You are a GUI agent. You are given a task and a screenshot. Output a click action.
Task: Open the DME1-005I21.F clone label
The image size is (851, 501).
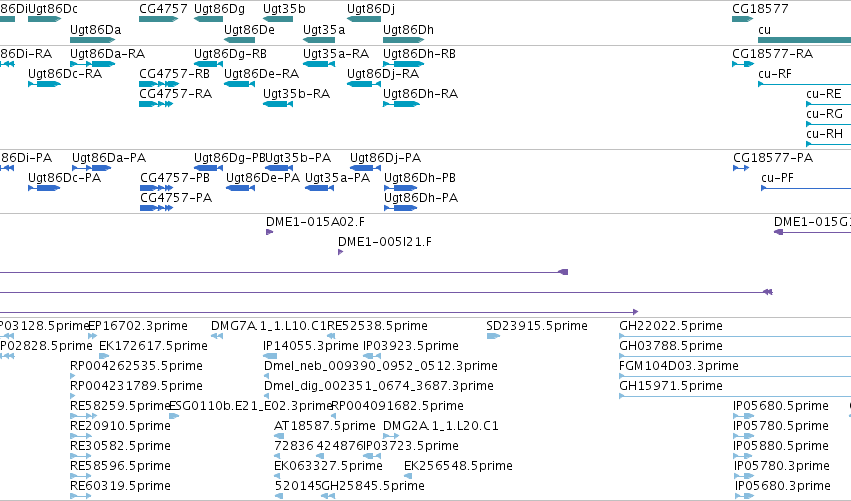385,242
